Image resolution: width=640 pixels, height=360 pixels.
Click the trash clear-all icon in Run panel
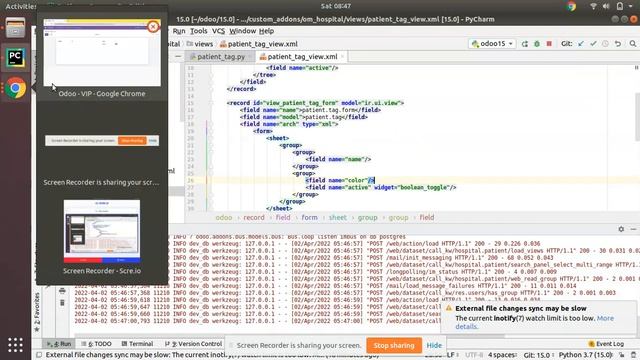tap(62, 302)
